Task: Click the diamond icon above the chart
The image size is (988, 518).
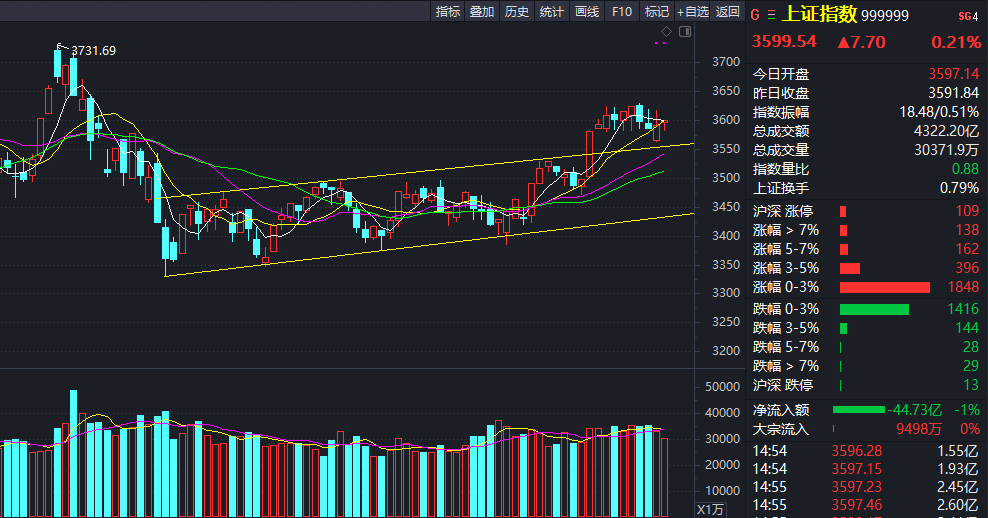Action: [x=666, y=32]
